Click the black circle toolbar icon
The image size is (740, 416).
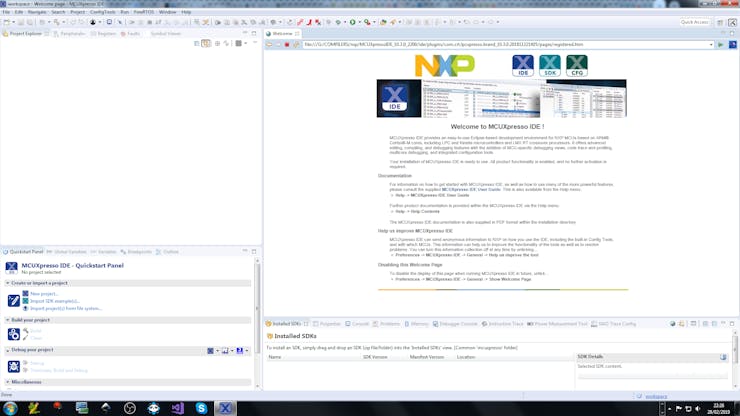tap(93, 22)
